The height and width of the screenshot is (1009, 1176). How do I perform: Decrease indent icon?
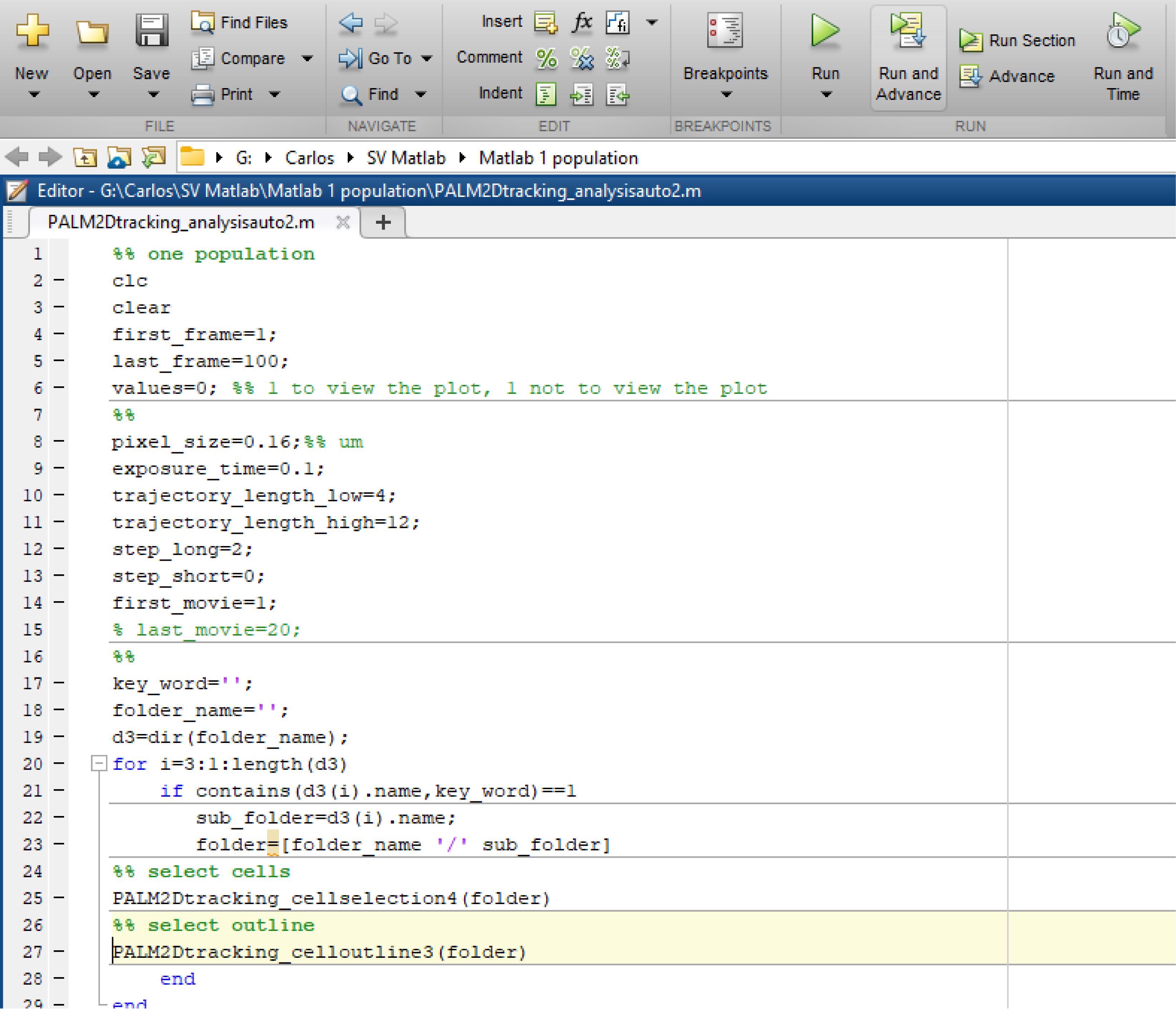(617, 94)
